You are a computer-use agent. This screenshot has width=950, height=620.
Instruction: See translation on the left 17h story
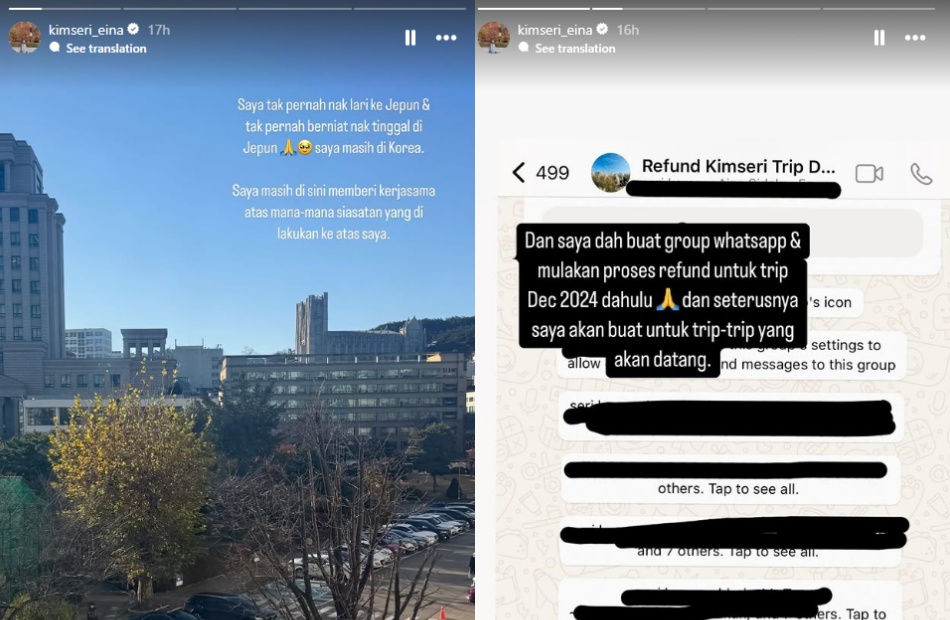click(106, 48)
